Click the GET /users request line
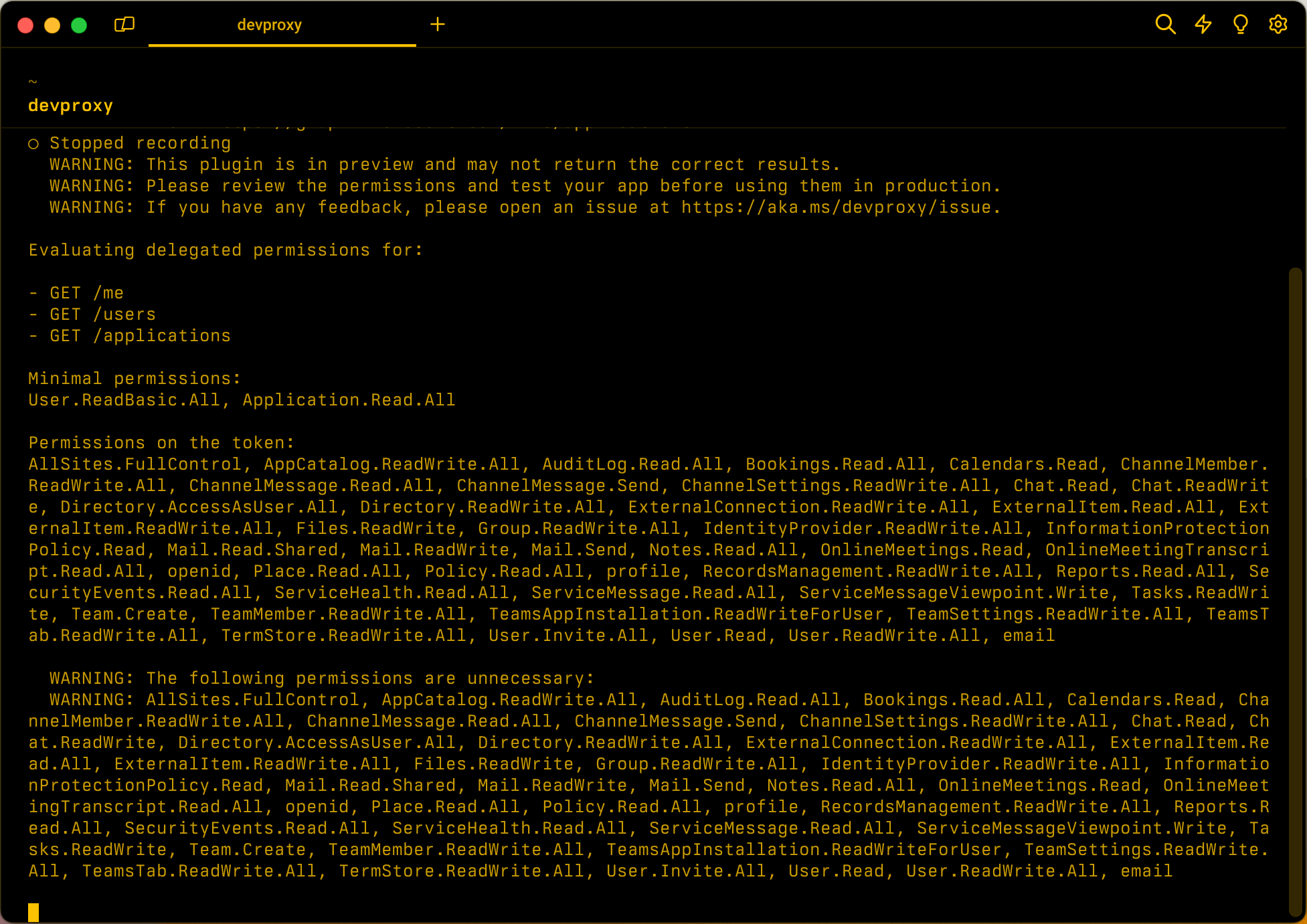 (102, 314)
